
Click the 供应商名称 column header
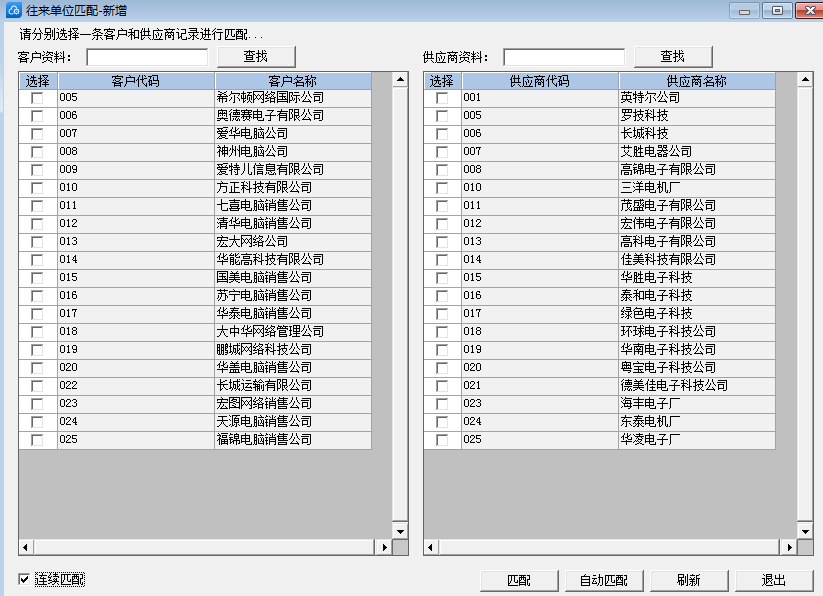tap(697, 81)
